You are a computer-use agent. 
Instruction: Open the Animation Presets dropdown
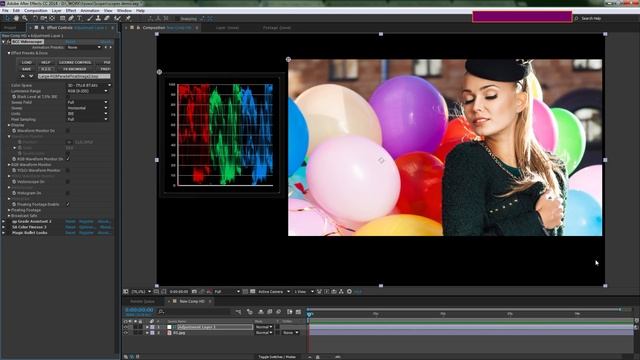pyautogui.click(x=84, y=47)
